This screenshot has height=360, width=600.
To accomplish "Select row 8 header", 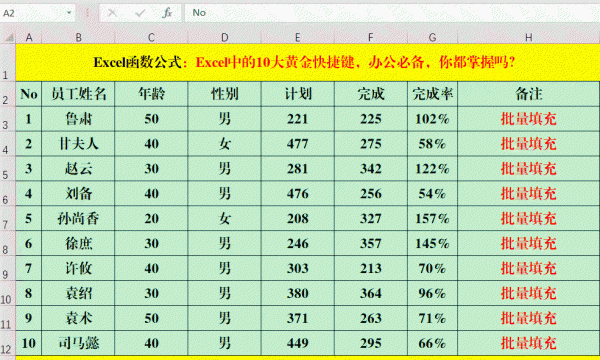I will click(8, 244).
